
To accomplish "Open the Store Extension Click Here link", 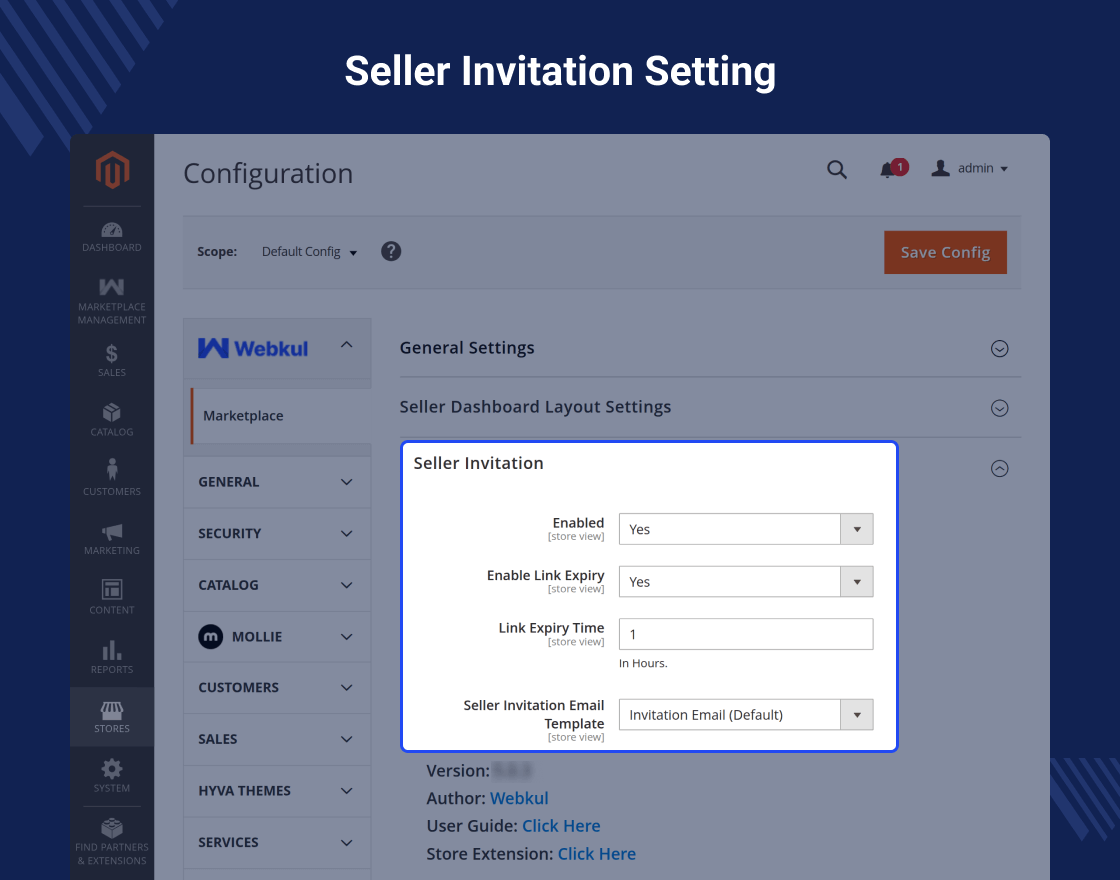I will 596,854.
